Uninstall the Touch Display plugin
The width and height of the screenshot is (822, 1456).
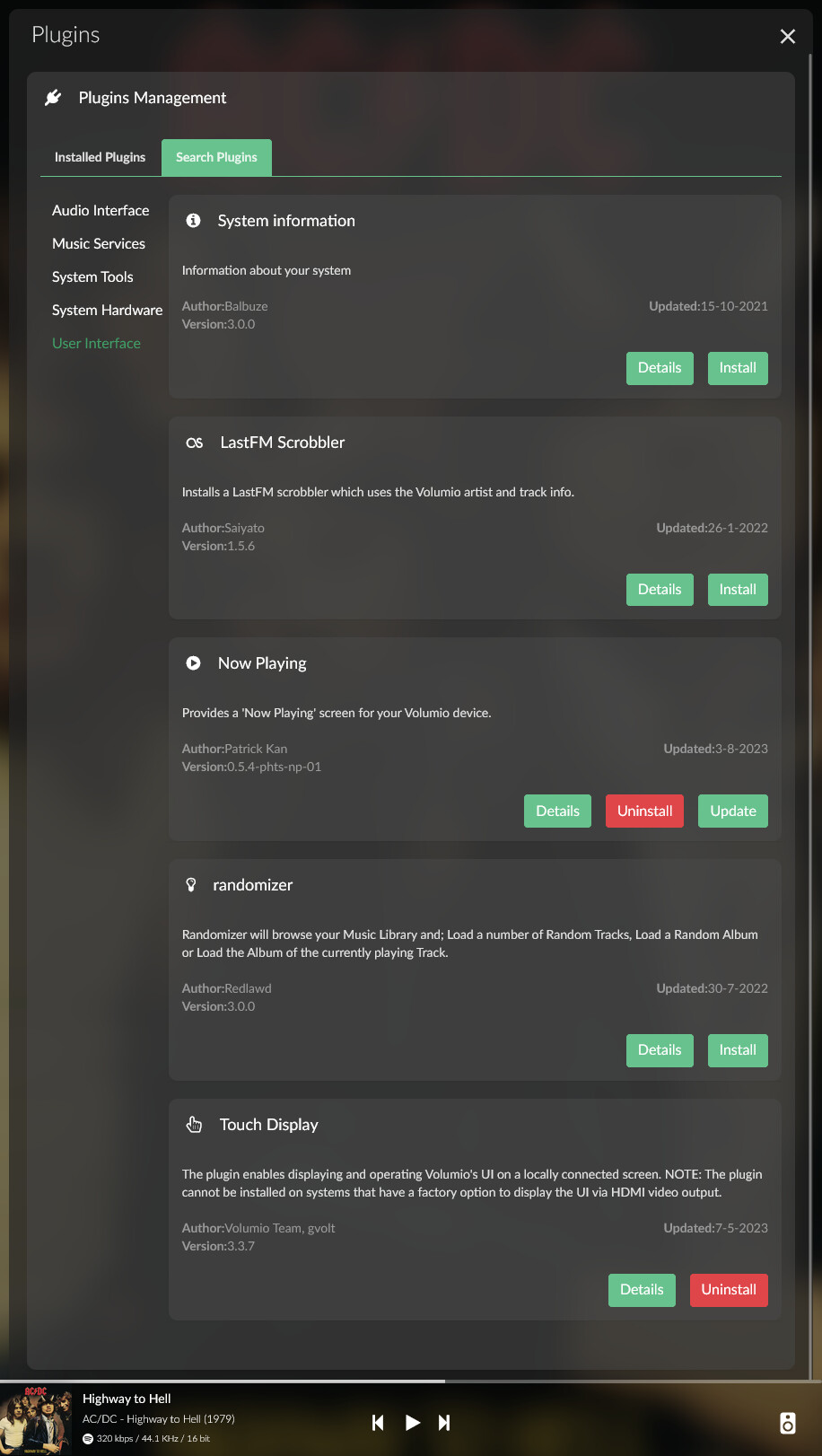pos(729,1290)
